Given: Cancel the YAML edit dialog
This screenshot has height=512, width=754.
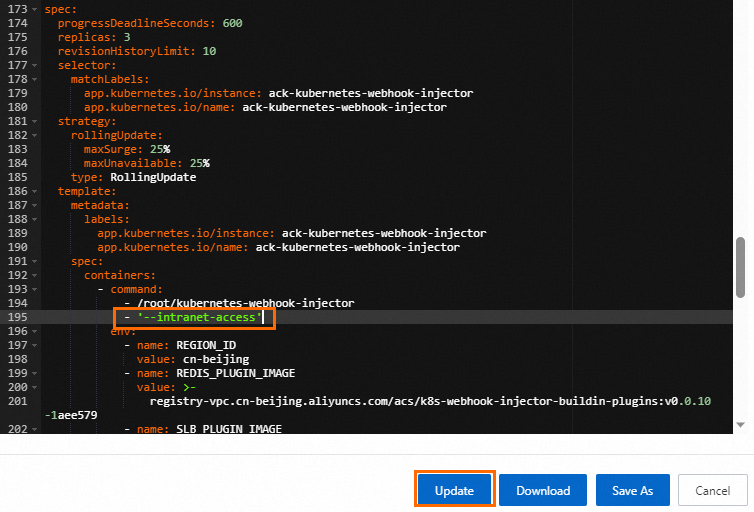Looking at the screenshot, I should tap(712, 490).
